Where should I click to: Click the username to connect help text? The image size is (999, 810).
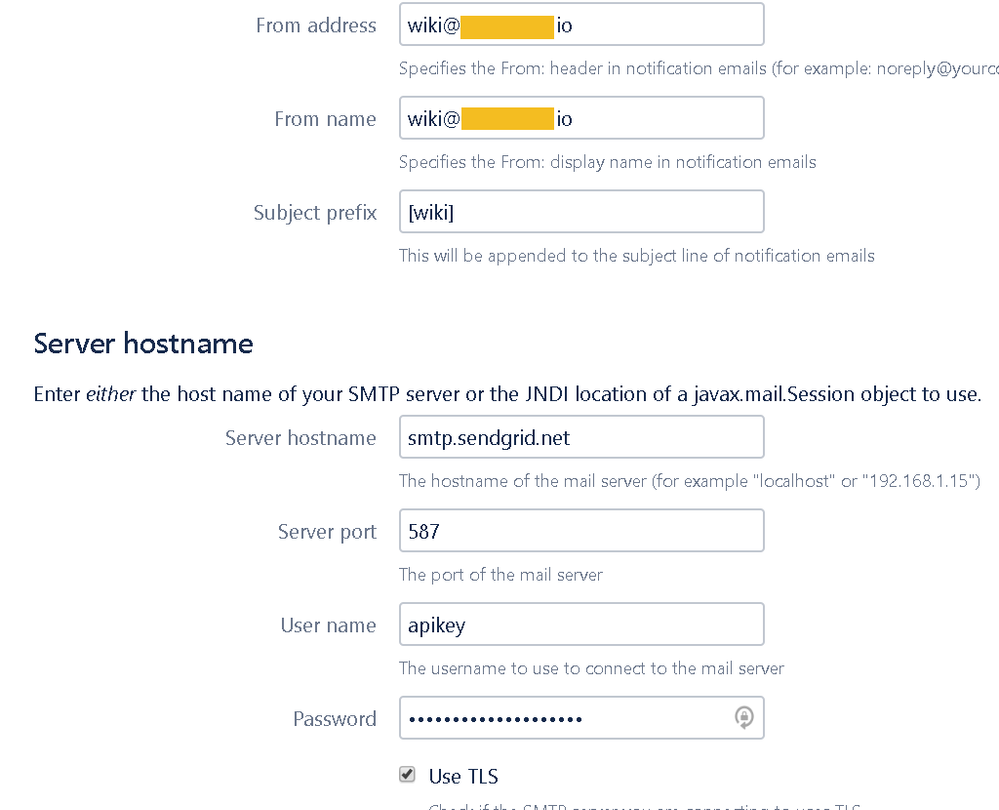[x=591, y=669]
